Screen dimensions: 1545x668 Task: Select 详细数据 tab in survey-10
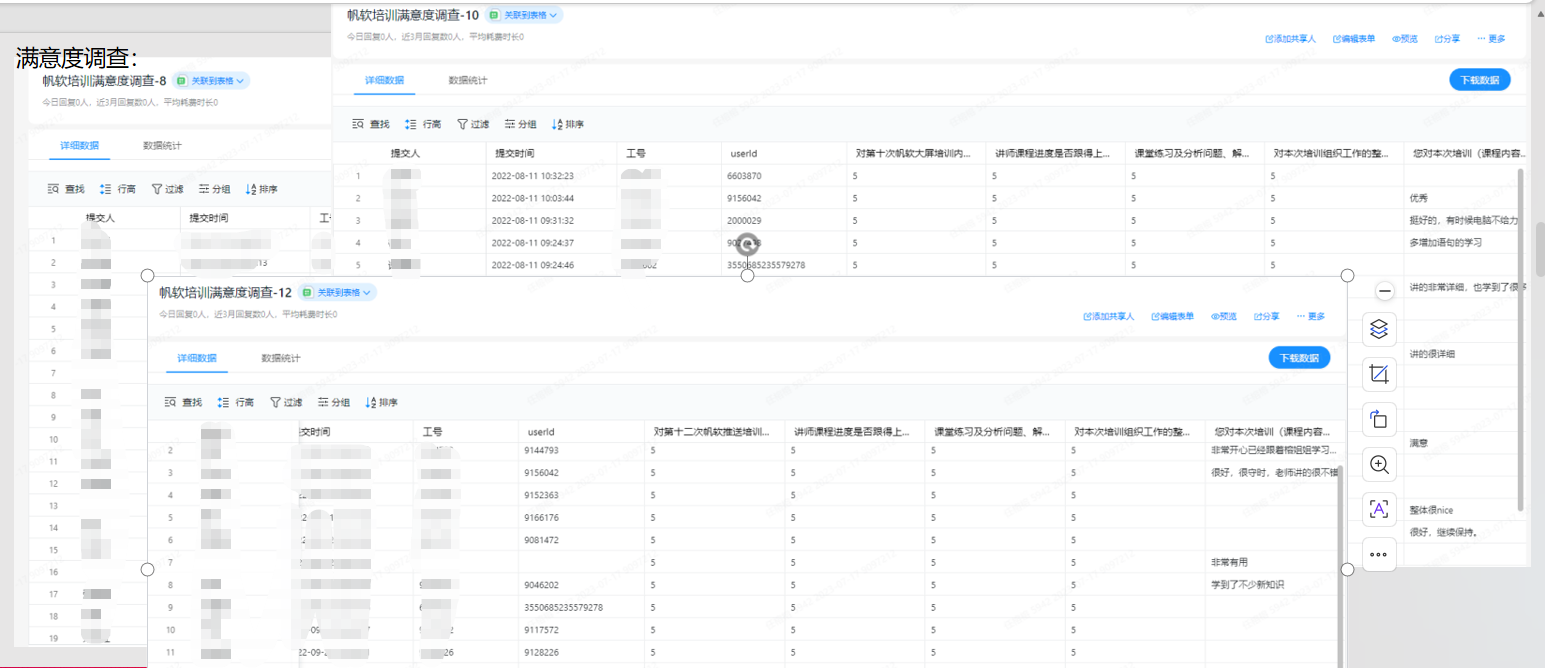[x=384, y=80]
